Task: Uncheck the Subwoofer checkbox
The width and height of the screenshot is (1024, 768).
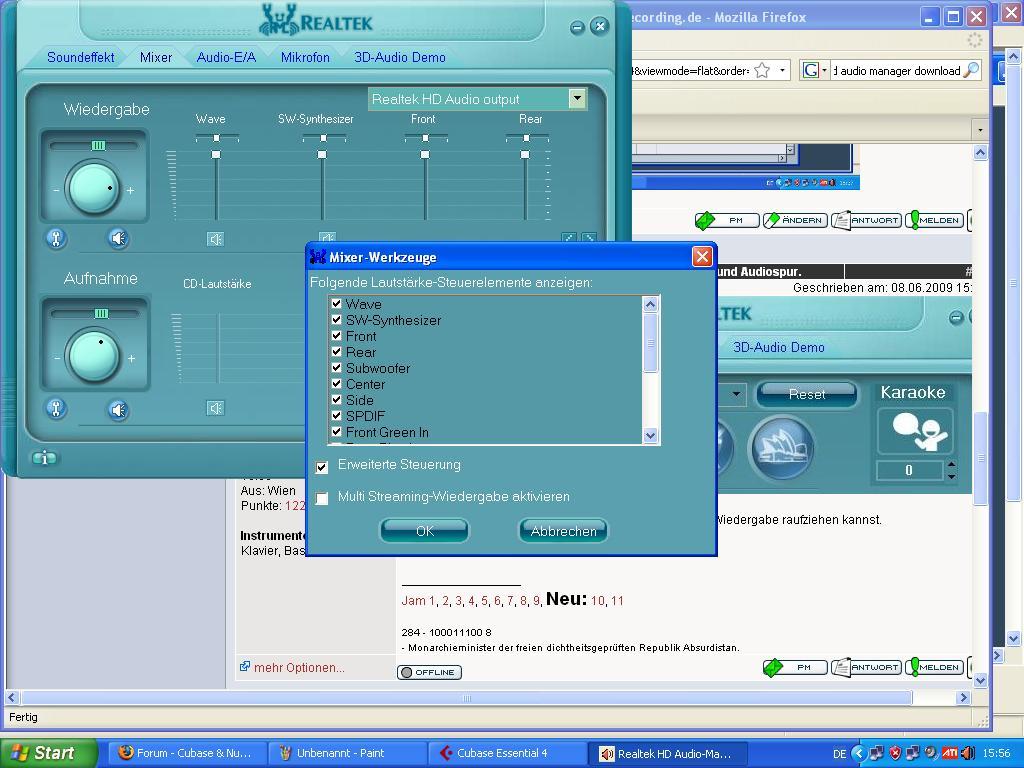Action: (336, 368)
